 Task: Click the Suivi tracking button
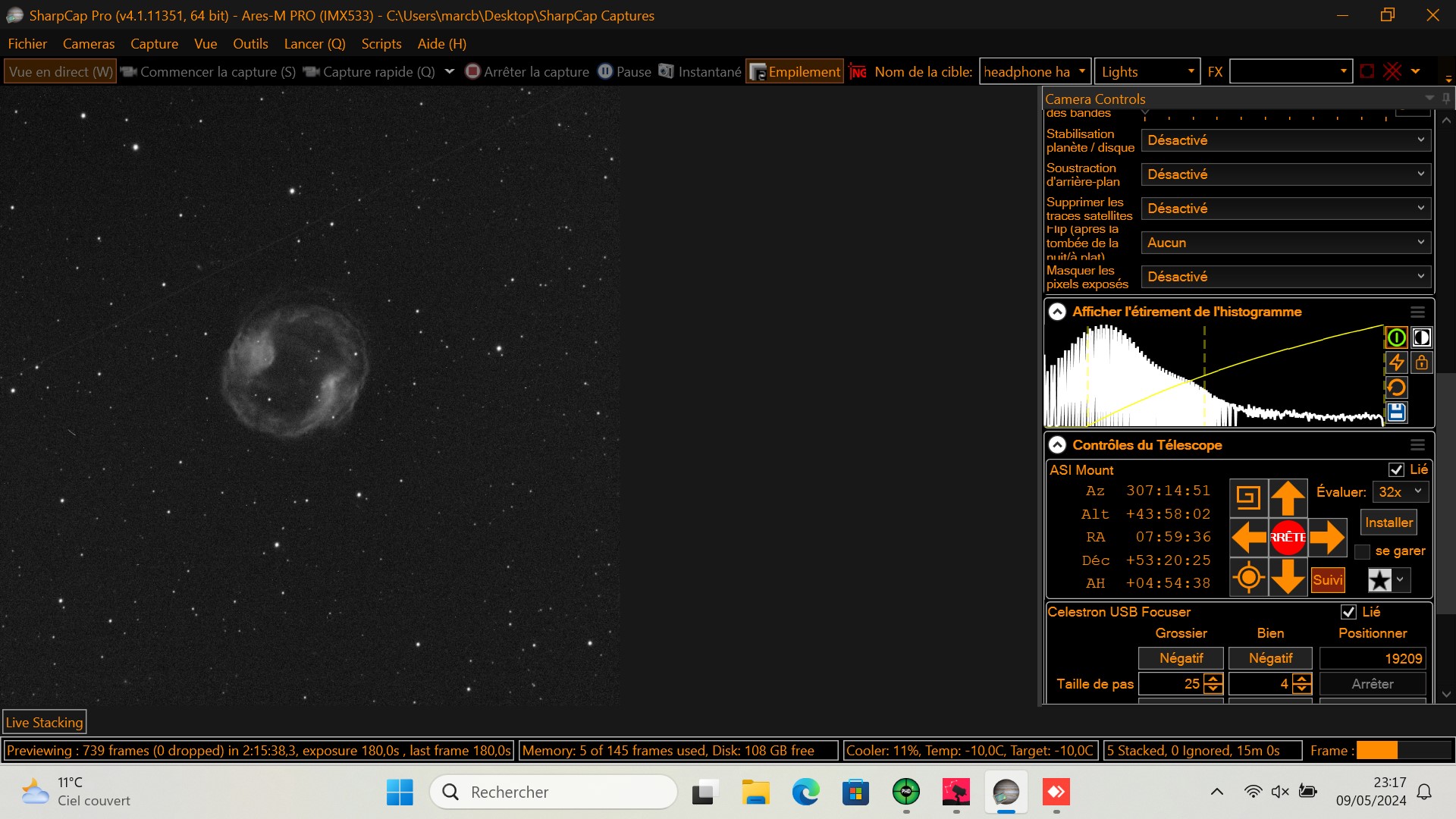point(1327,580)
